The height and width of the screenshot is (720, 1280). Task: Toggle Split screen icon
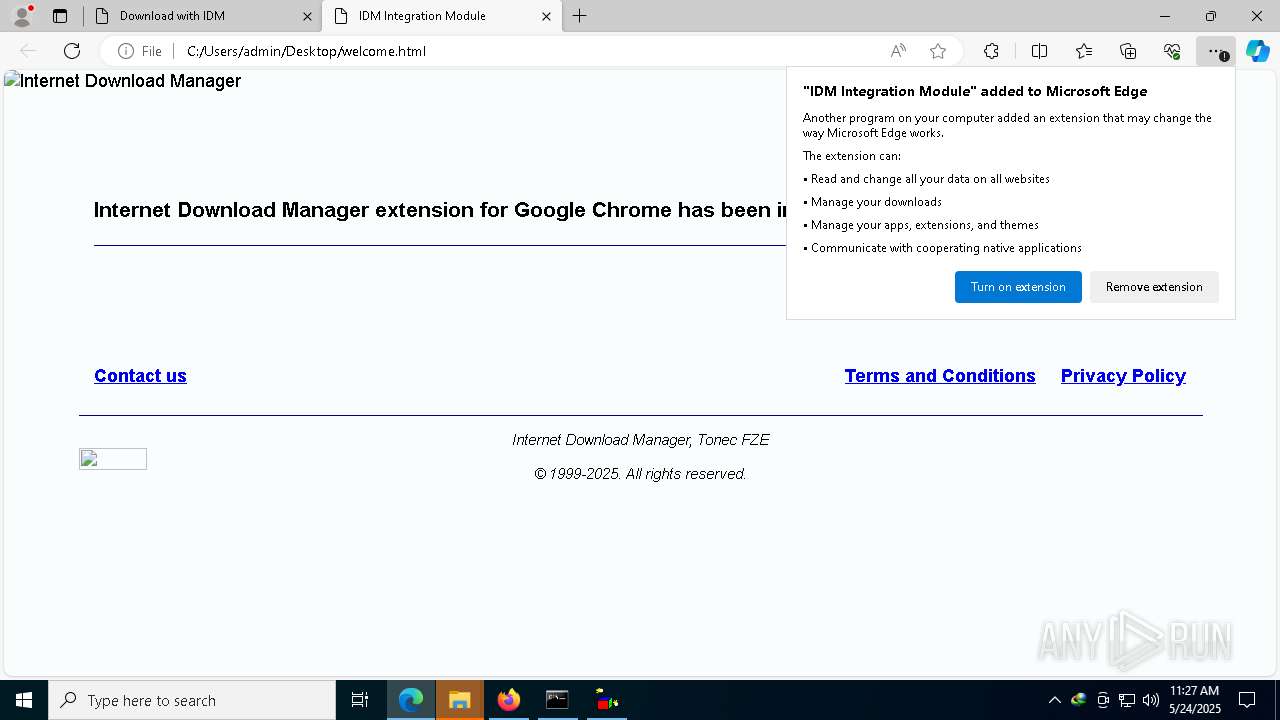1039,51
